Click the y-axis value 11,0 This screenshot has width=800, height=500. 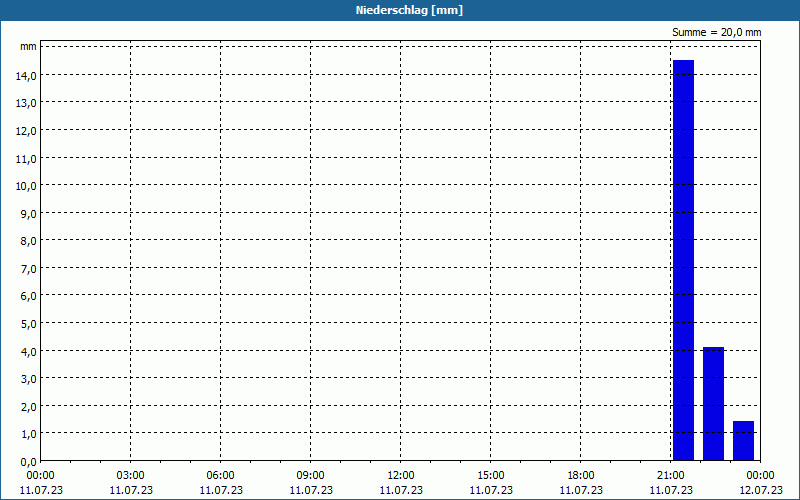pyautogui.click(x=26, y=158)
